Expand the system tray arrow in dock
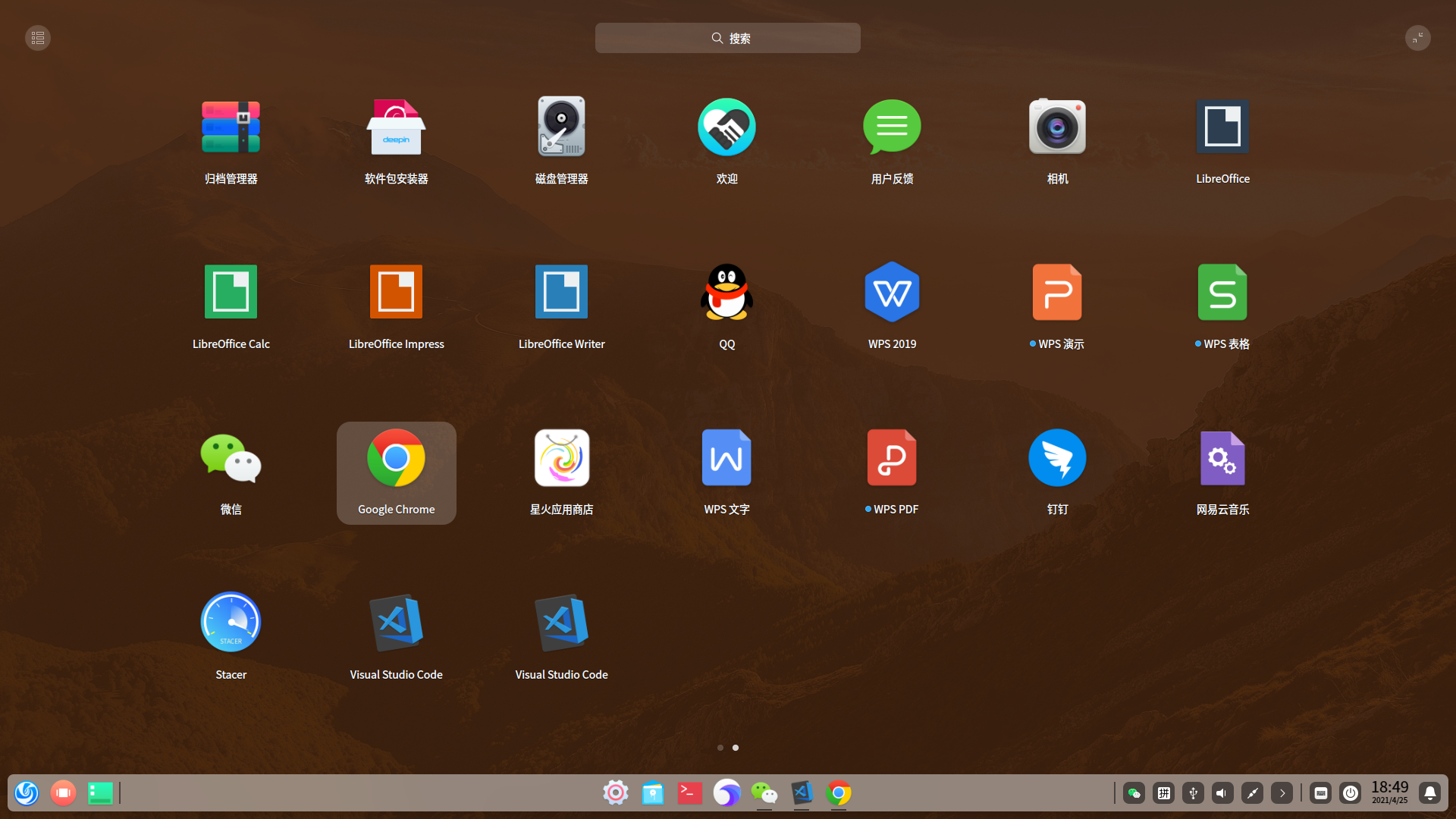 (x=1282, y=793)
